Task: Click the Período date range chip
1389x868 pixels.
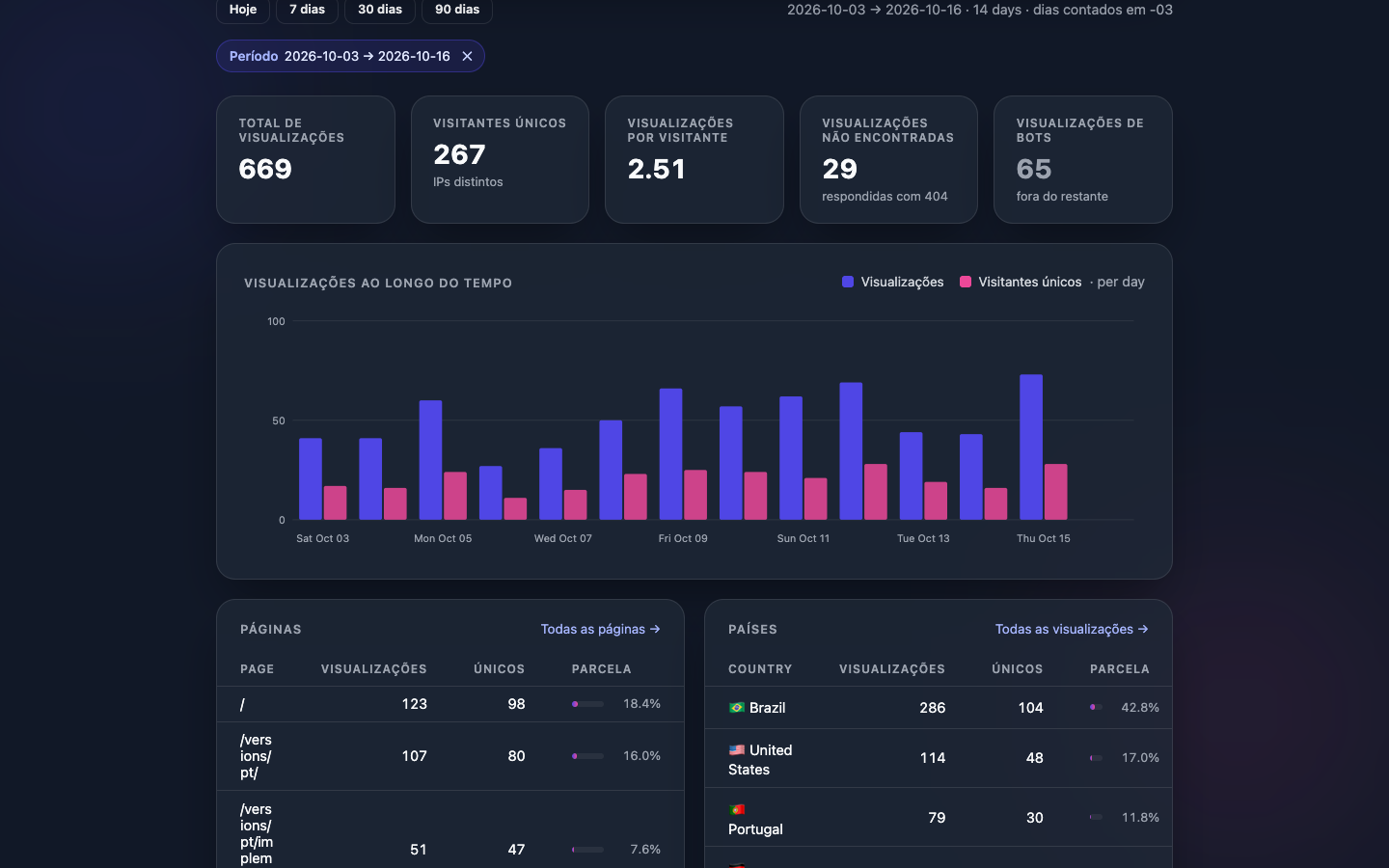Action: (350, 56)
